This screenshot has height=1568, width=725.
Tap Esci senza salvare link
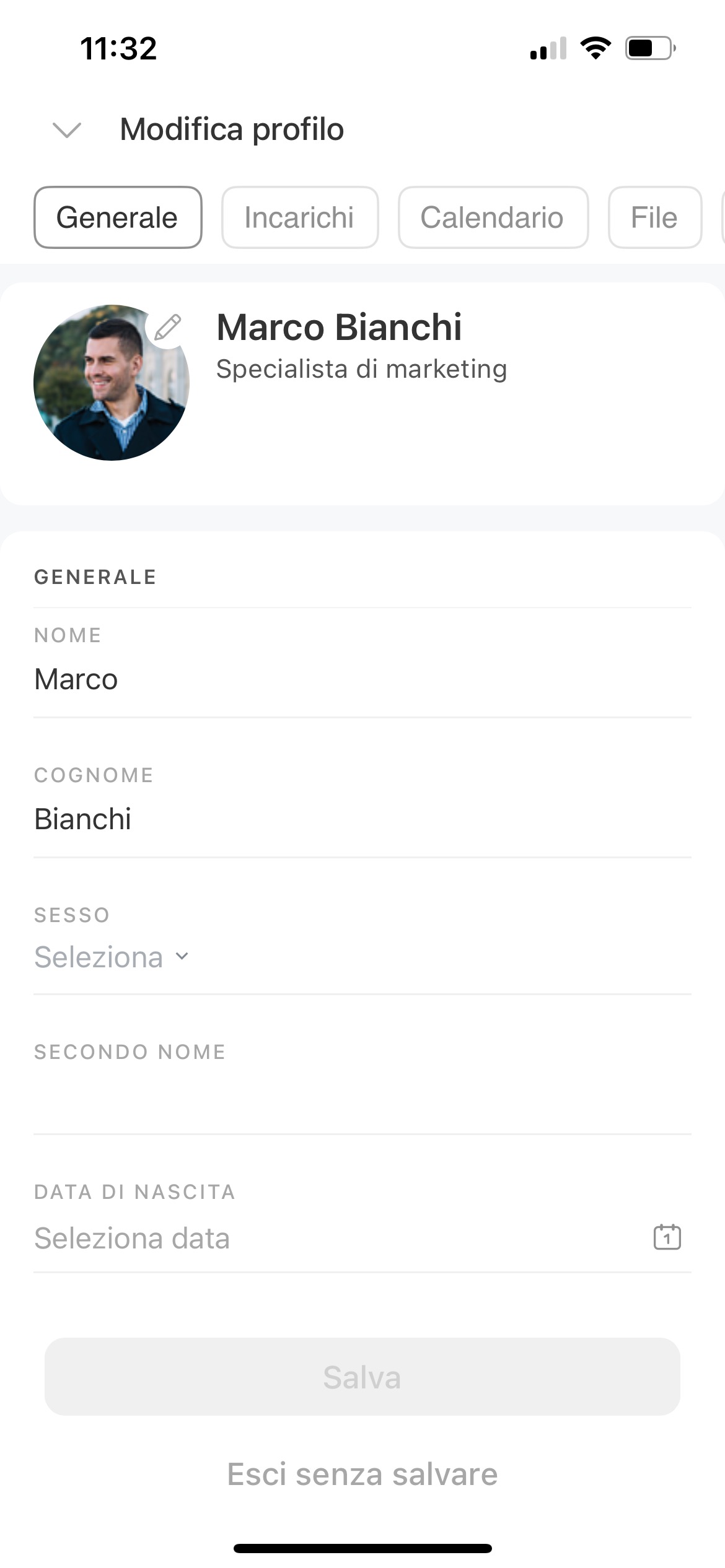pos(362,1474)
